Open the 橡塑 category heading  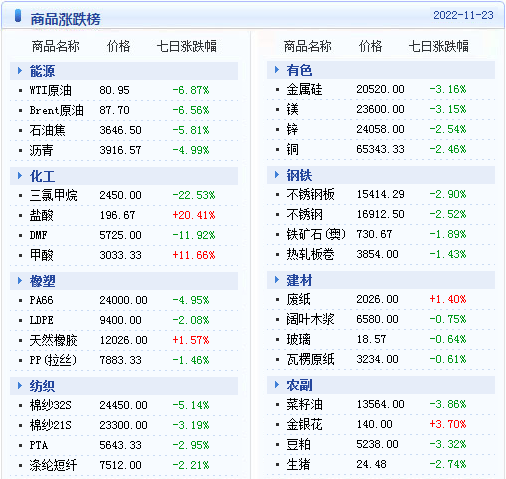coord(42,281)
